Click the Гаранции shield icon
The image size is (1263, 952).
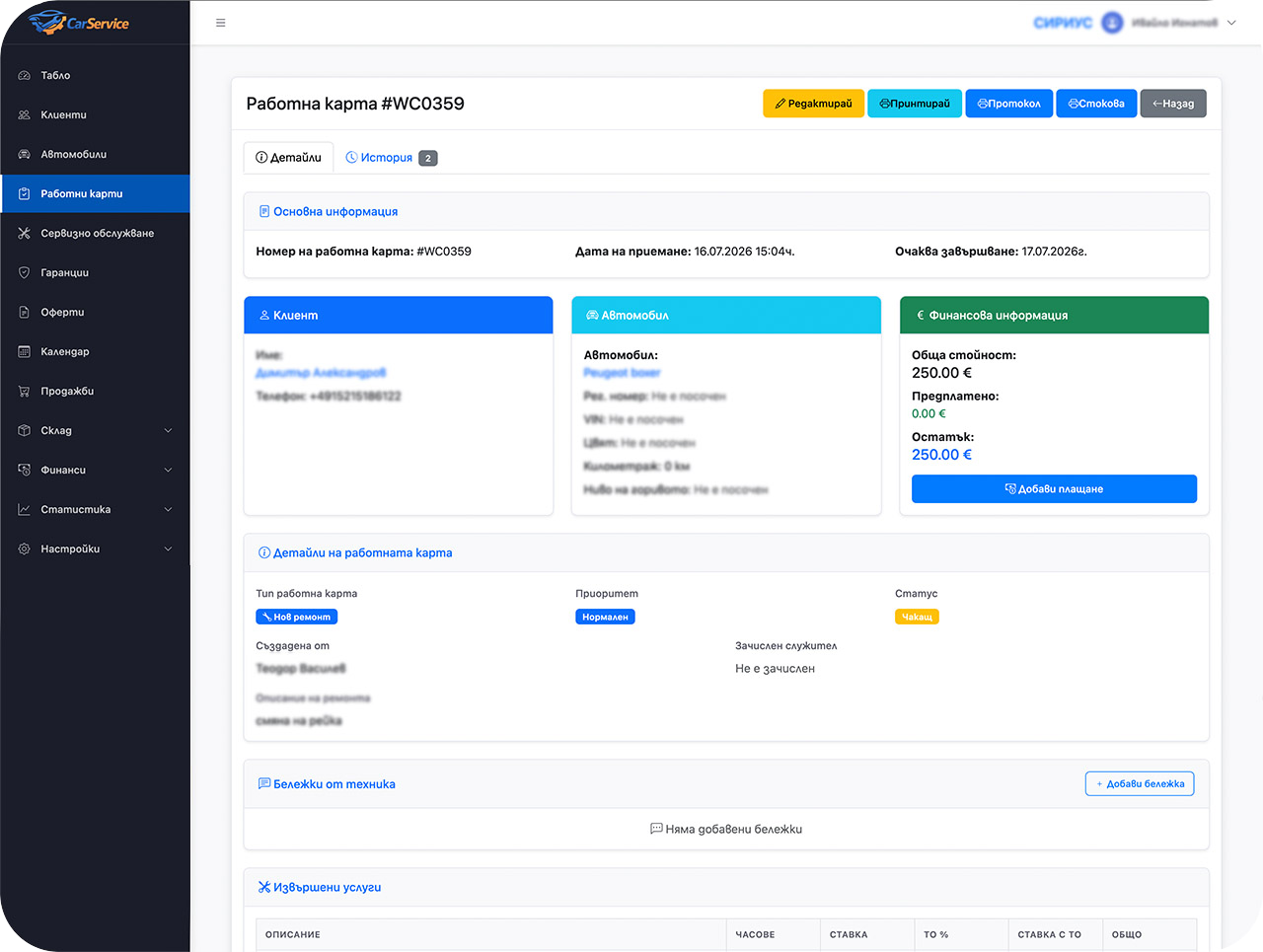(x=25, y=272)
